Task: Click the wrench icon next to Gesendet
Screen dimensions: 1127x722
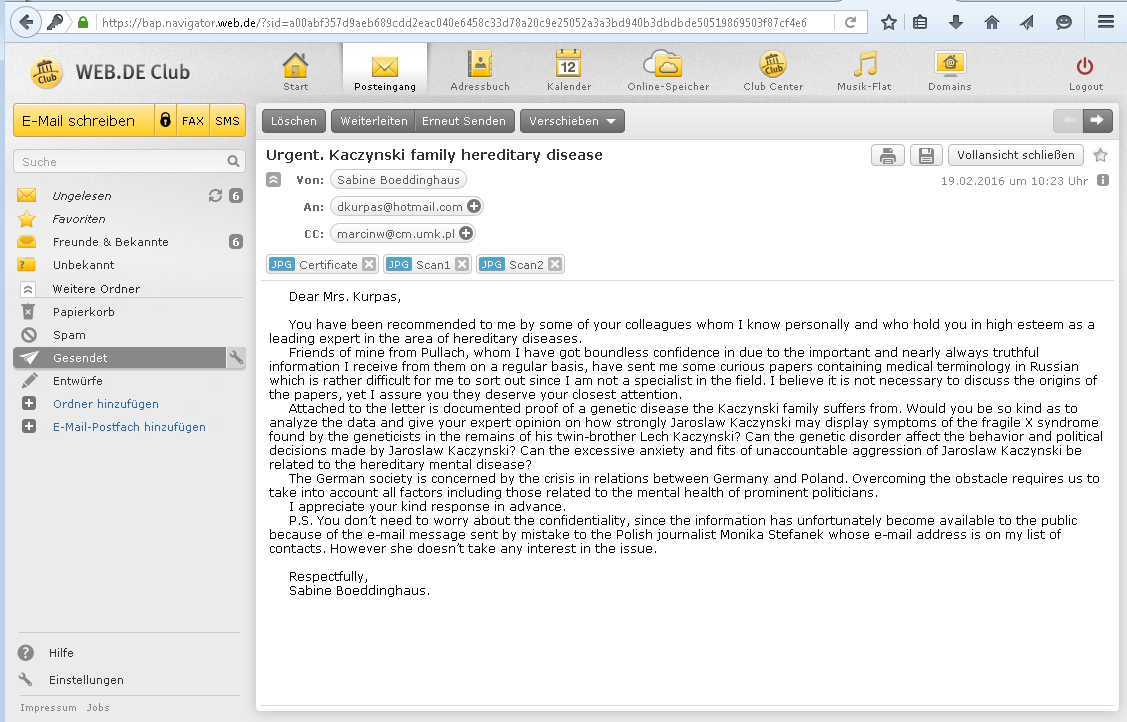Action: click(x=236, y=358)
